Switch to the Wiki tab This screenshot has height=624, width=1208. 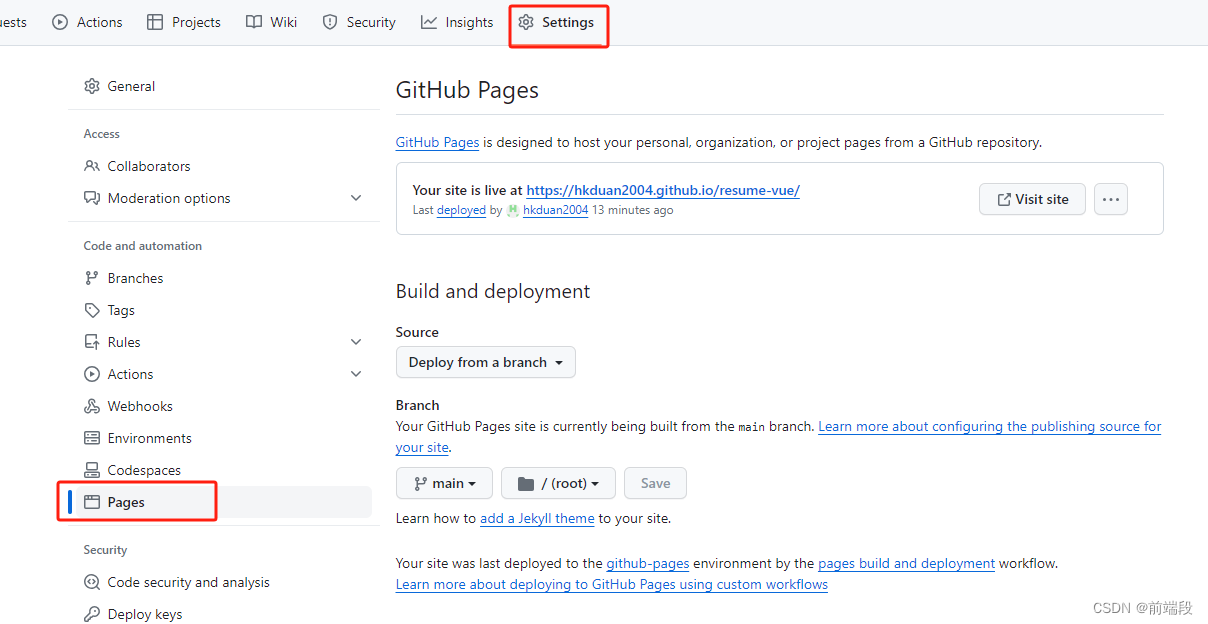pyautogui.click(x=272, y=22)
